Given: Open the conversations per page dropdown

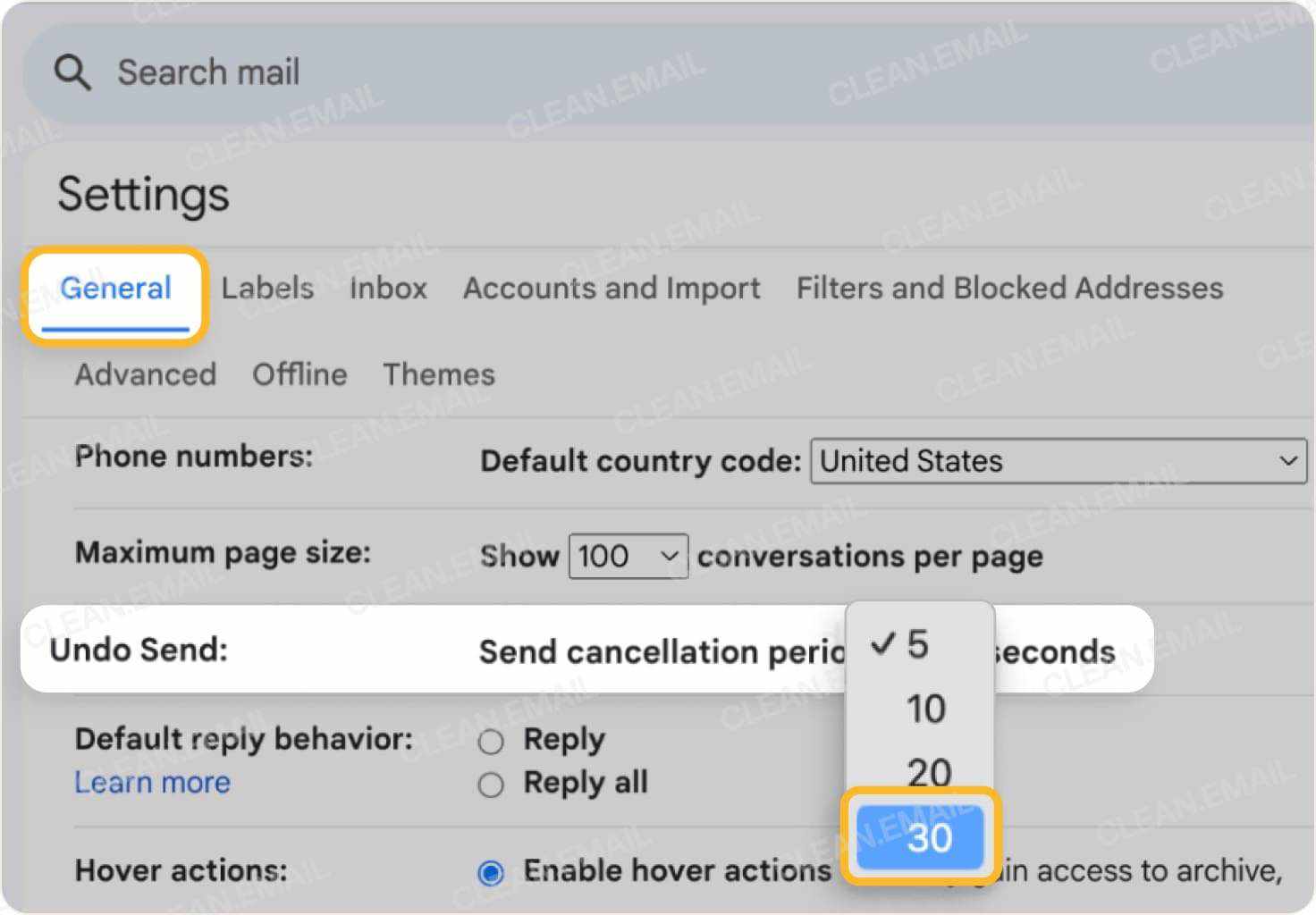Looking at the screenshot, I should coord(628,556).
